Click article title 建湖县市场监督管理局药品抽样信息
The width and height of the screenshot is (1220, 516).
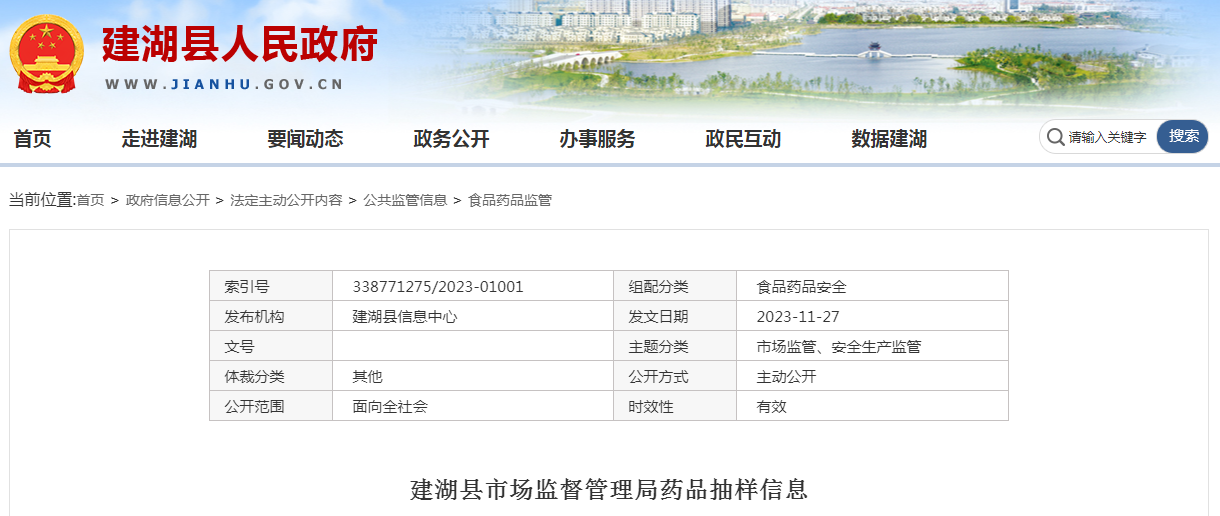click(x=609, y=490)
